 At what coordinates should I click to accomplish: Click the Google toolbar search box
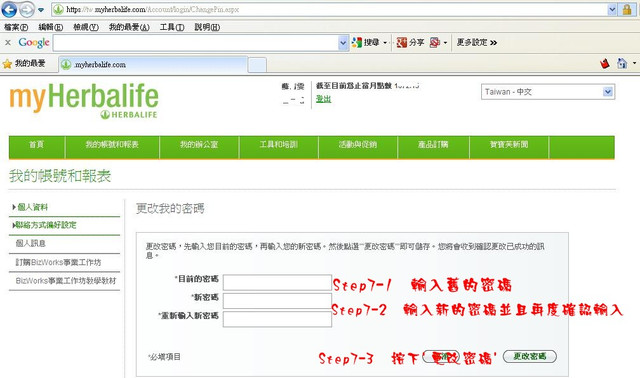pos(196,43)
